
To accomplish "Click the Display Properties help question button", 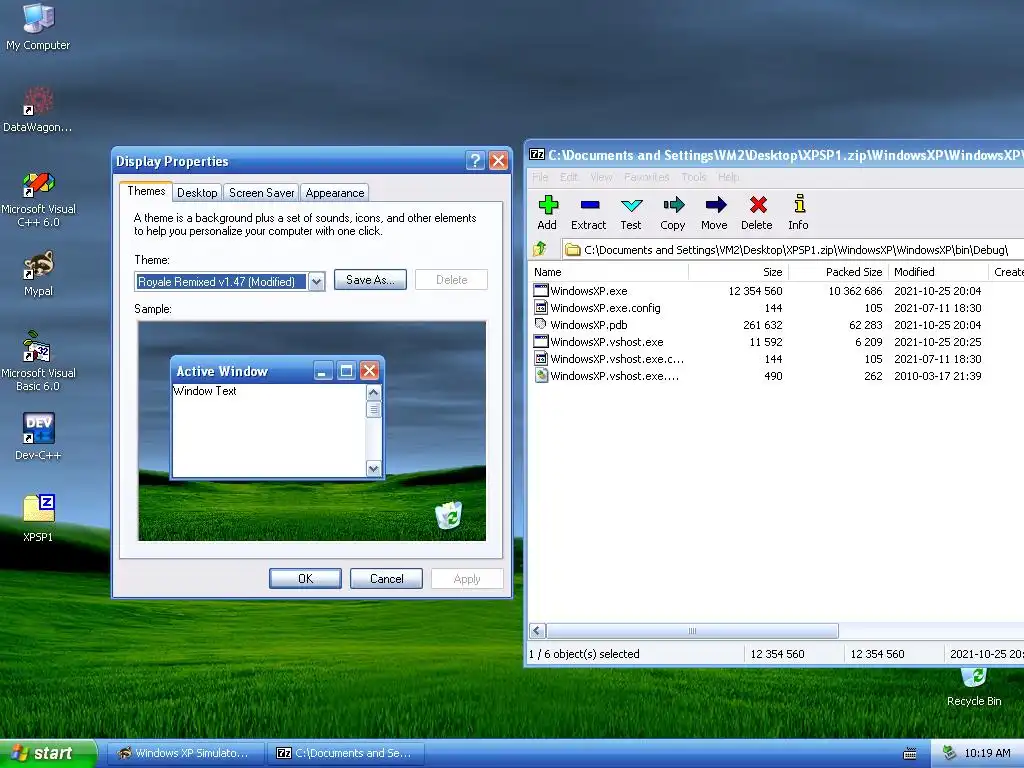I will [x=475, y=161].
